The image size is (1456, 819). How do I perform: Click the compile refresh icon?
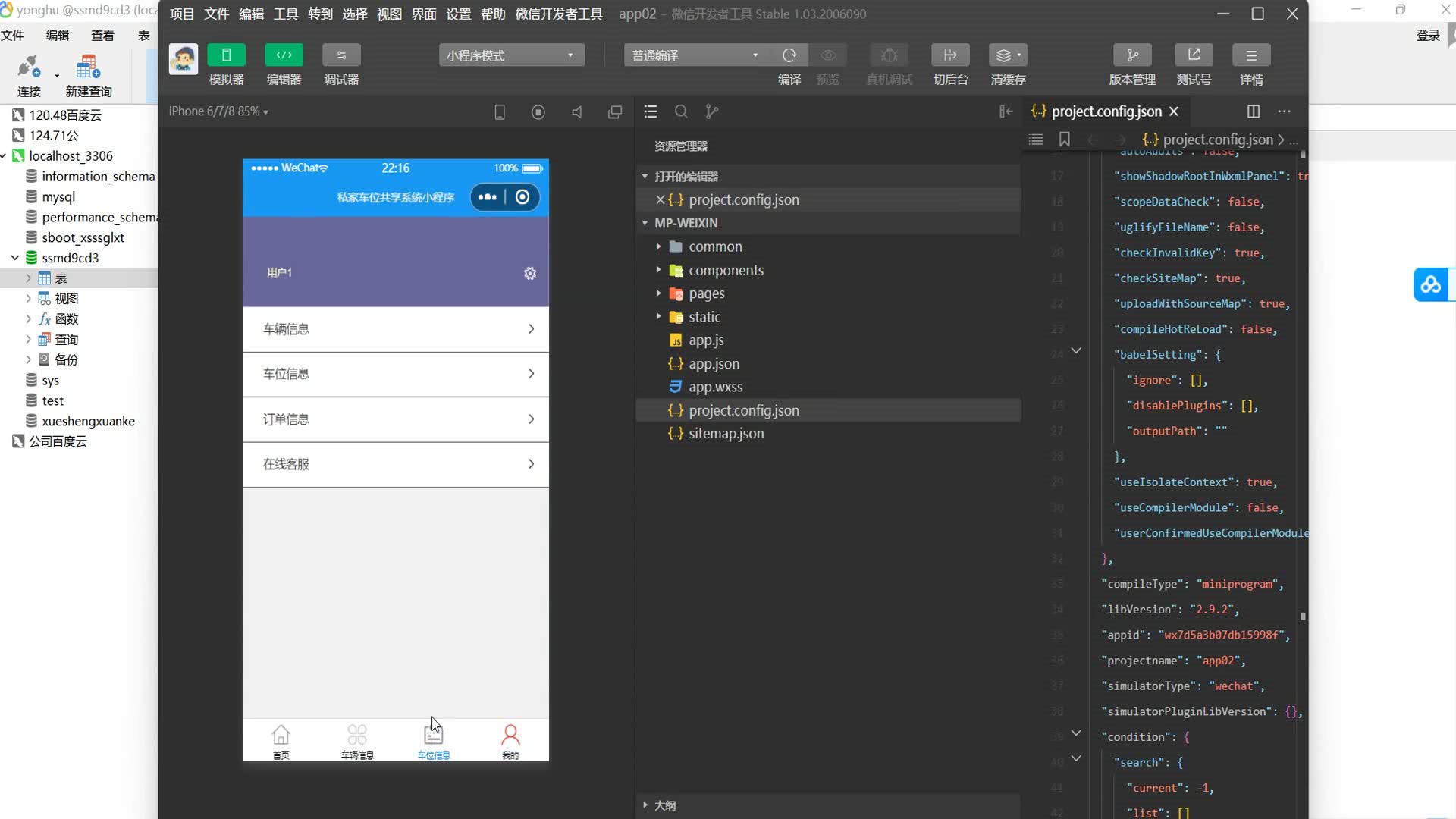pyautogui.click(x=789, y=55)
